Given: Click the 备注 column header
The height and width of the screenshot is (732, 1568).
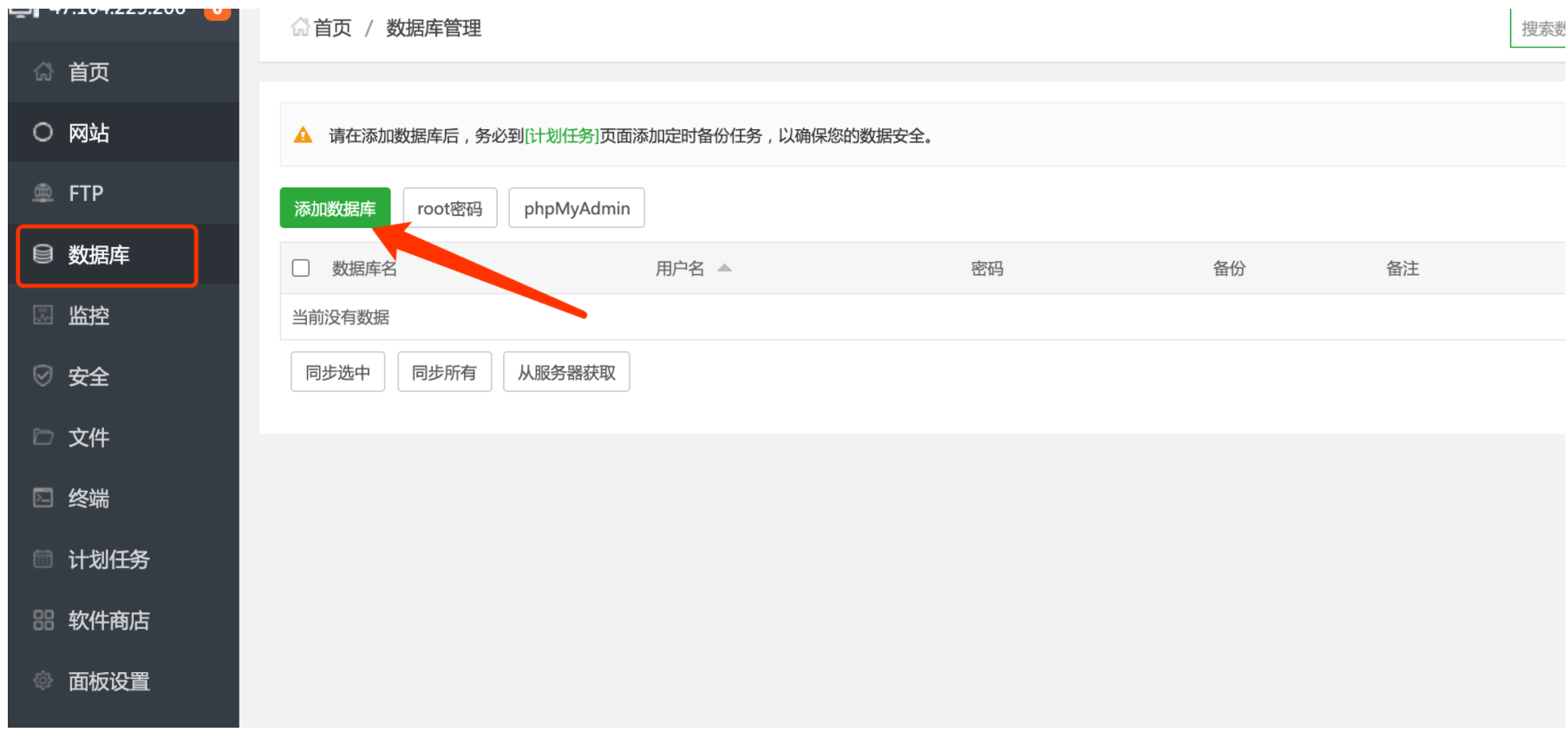Looking at the screenshot, I should [x=1402, y=268].
